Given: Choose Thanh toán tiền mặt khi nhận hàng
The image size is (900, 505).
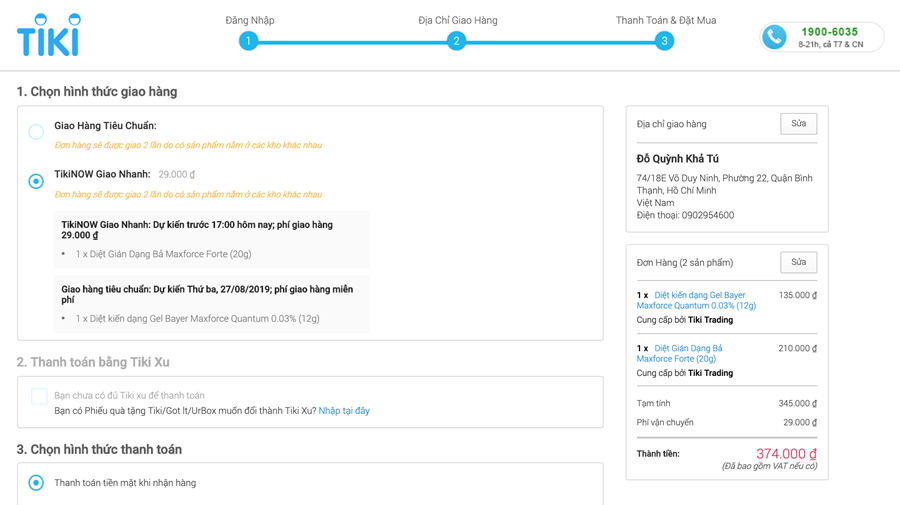Looking at the screenshot, I should (36, 483).
